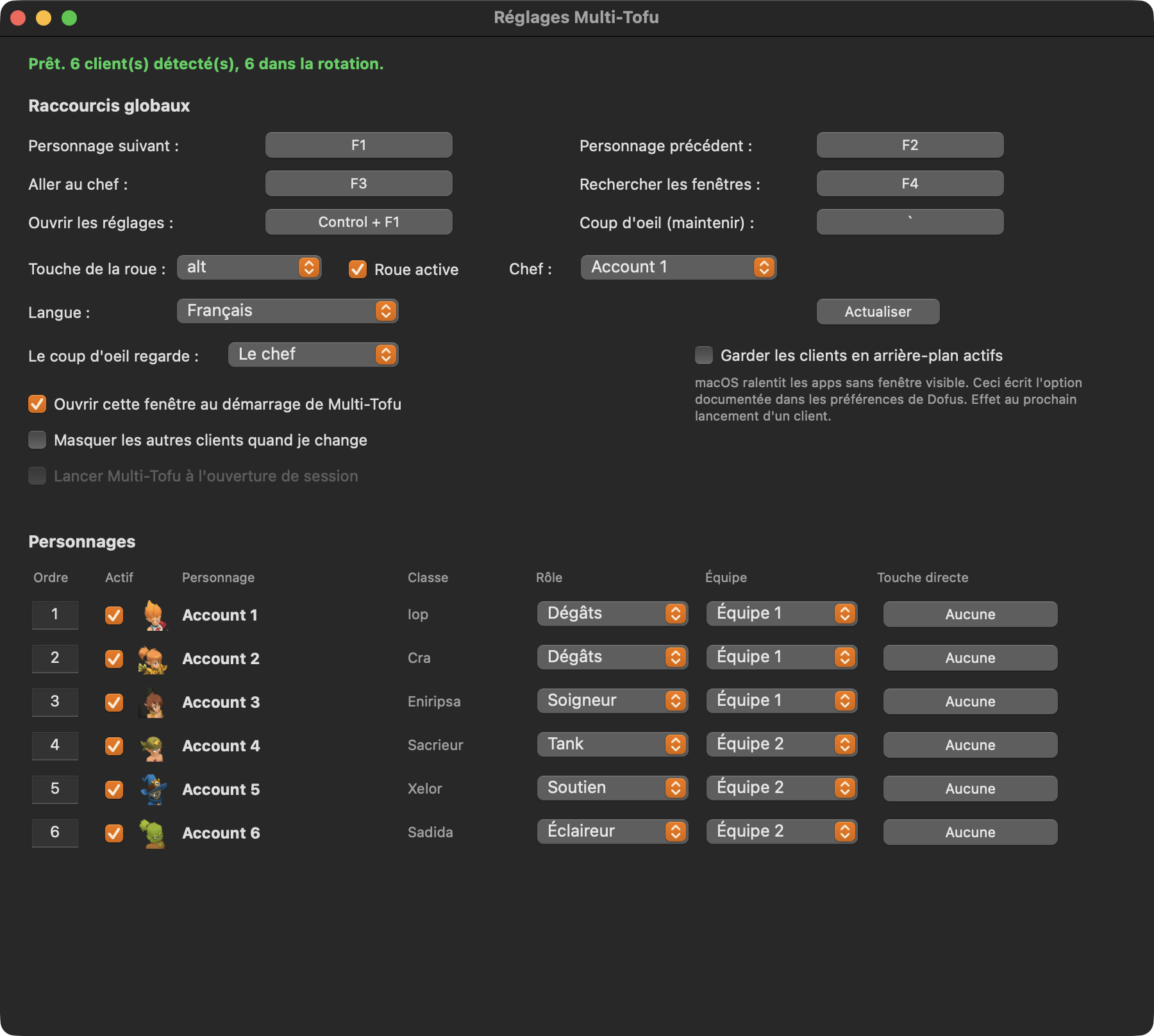Open the Touche de la roue dropdown

pyautogui.click(x=249, y=267)
